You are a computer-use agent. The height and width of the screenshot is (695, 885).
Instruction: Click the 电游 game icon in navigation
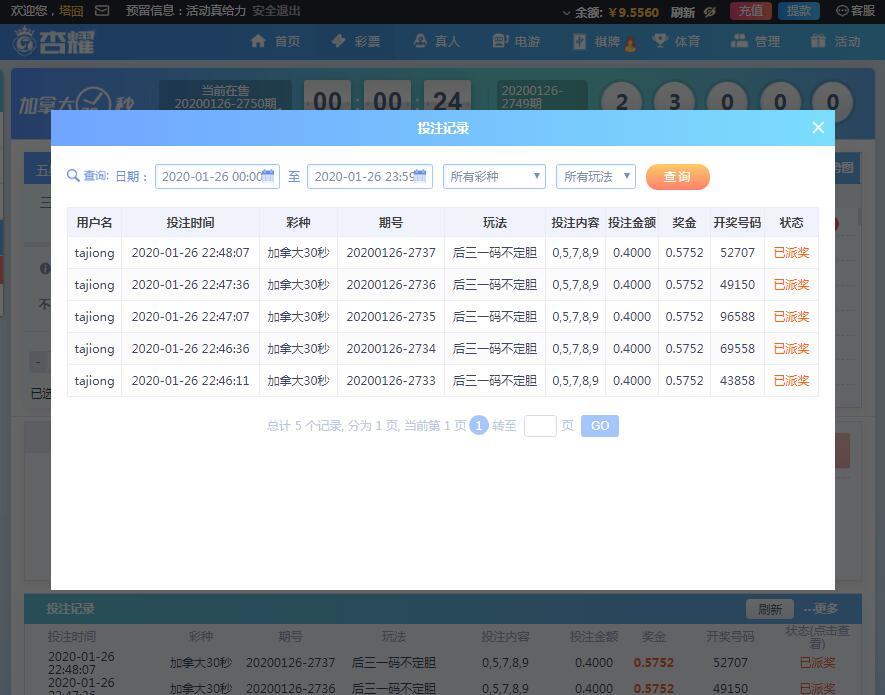pyautogui.click(x=501, y=41)
